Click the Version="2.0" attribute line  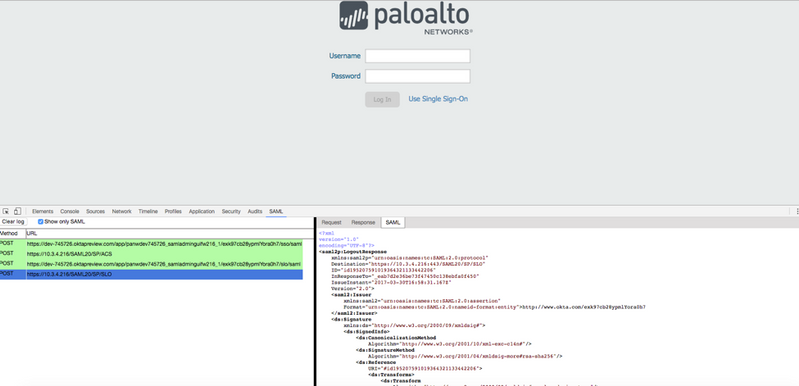353,289
